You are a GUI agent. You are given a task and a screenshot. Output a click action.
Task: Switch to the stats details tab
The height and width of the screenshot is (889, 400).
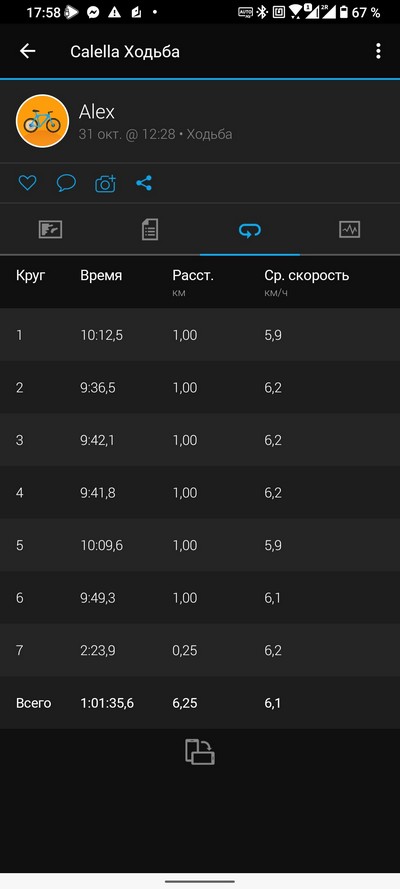pos(150,230)
